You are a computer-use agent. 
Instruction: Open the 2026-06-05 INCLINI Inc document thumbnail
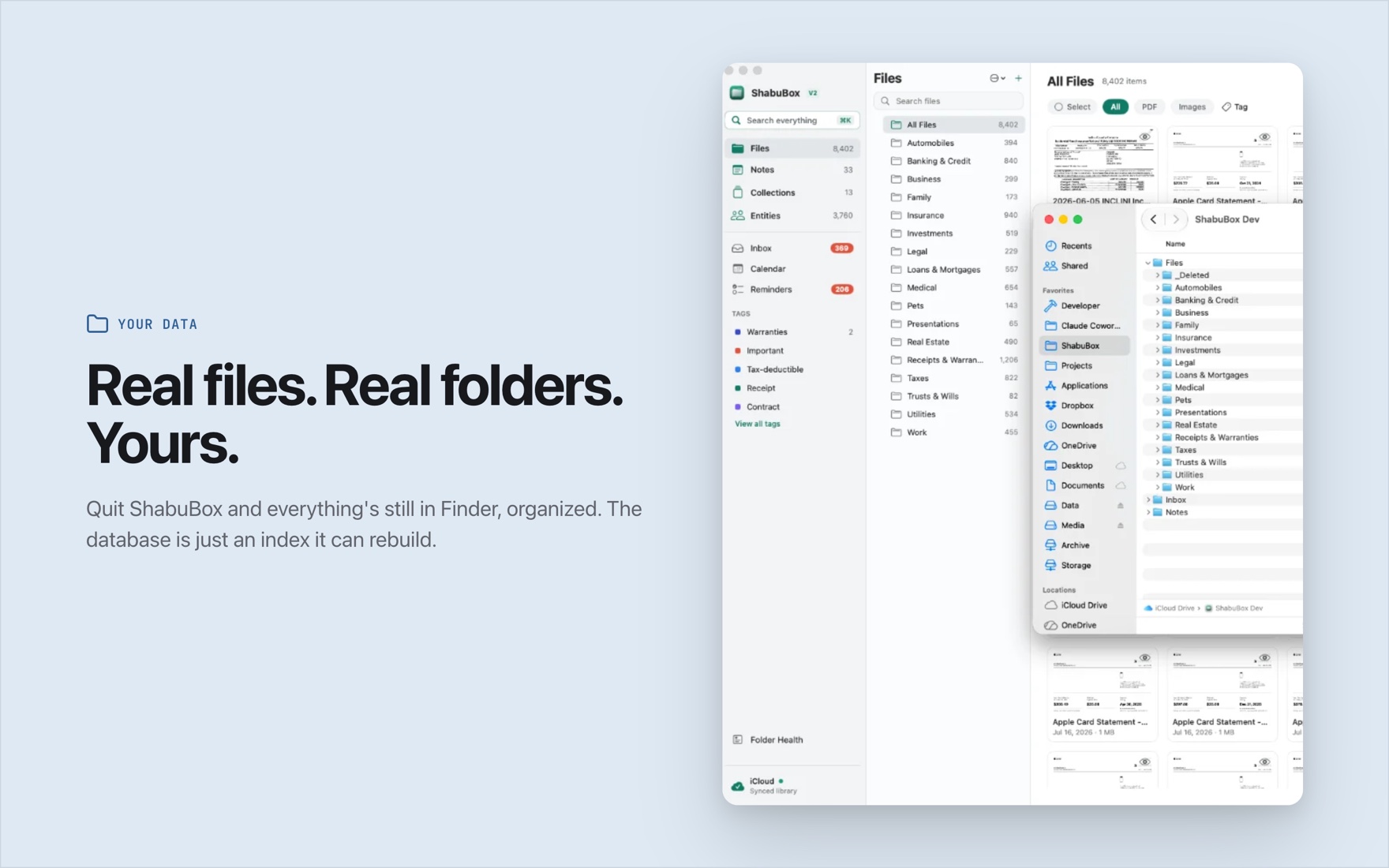pyautogui.click(x=1102, y=166)
